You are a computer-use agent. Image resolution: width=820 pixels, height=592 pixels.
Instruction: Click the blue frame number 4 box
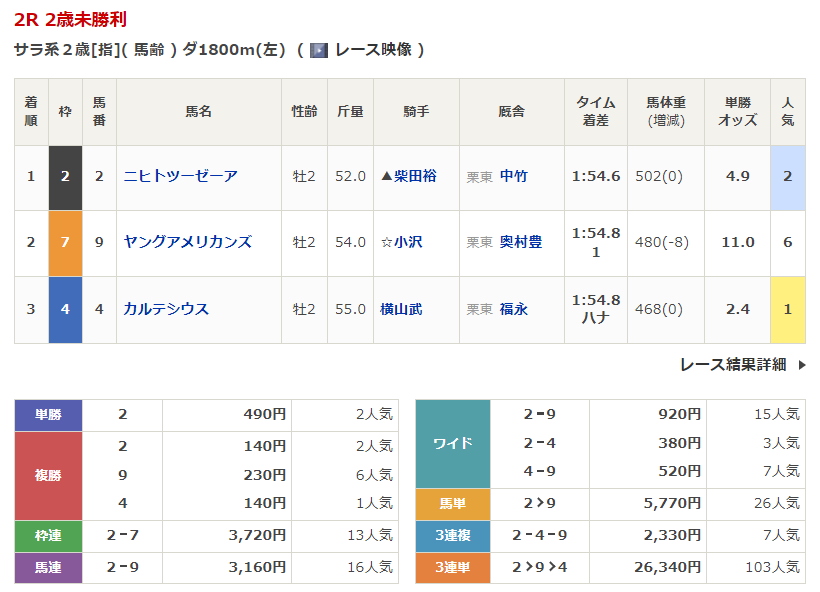pos(65,309)
